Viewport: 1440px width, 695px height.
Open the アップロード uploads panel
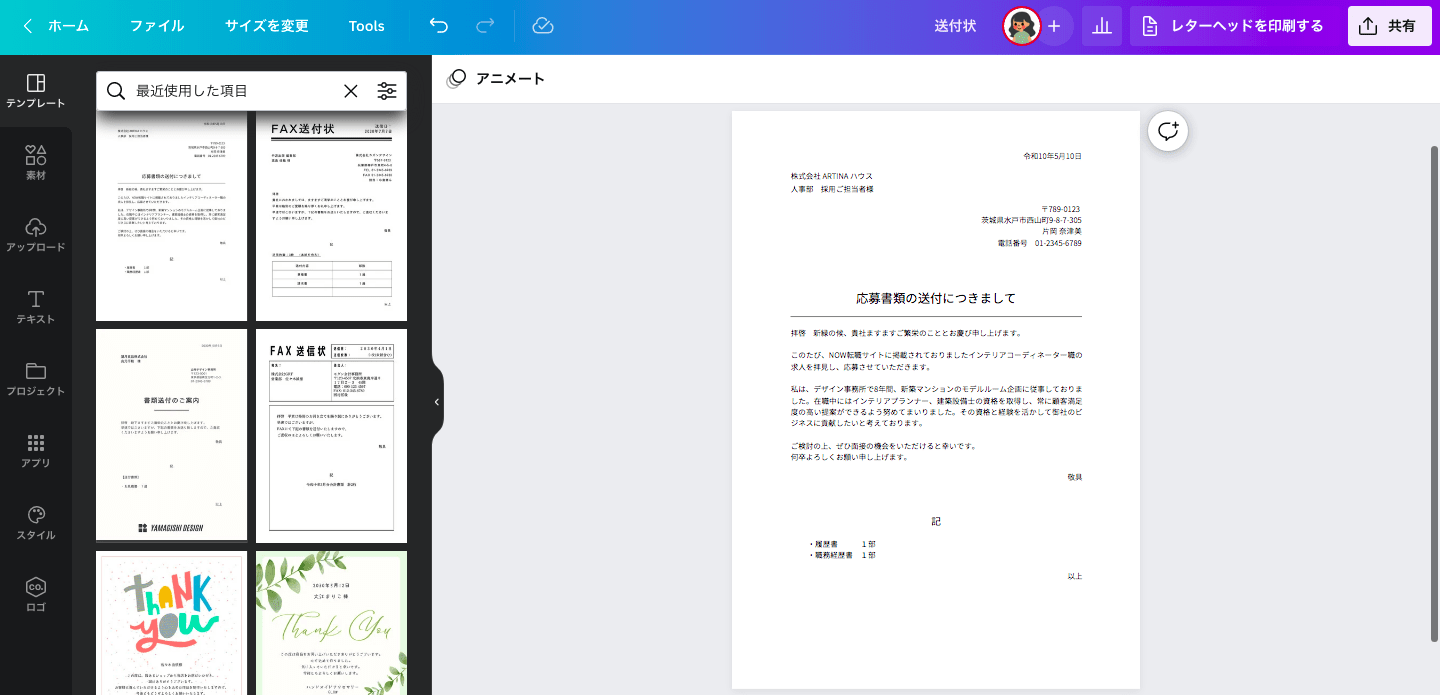point(36,234)
